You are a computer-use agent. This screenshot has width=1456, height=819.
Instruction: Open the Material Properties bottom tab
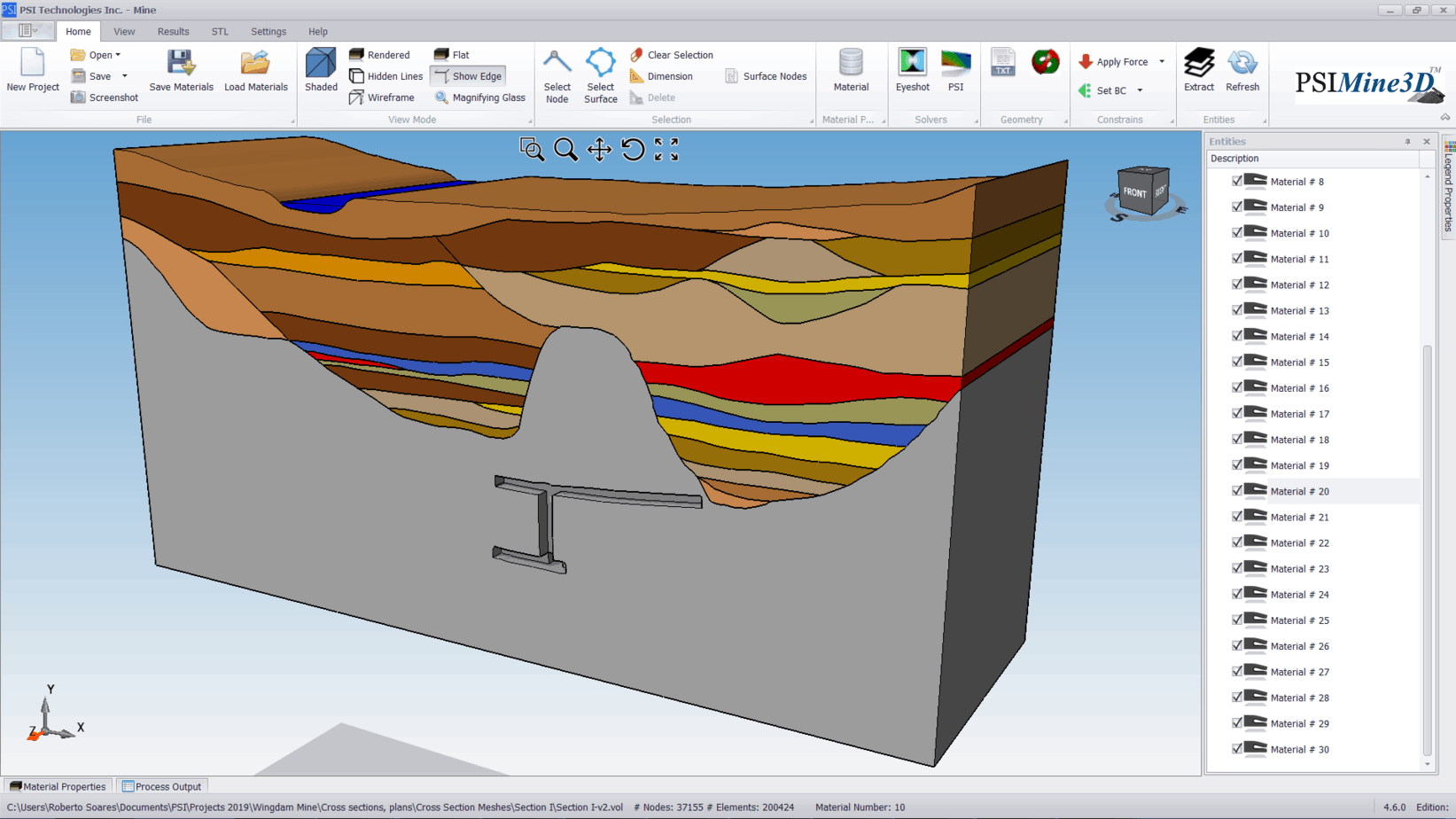pos(58,786)
